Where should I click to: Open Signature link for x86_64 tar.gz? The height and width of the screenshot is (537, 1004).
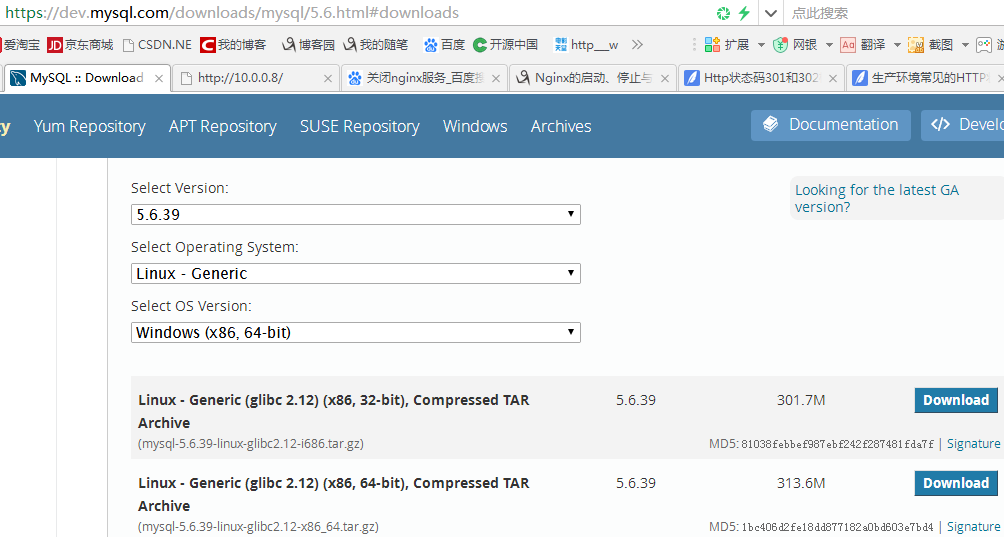(973, 527)
